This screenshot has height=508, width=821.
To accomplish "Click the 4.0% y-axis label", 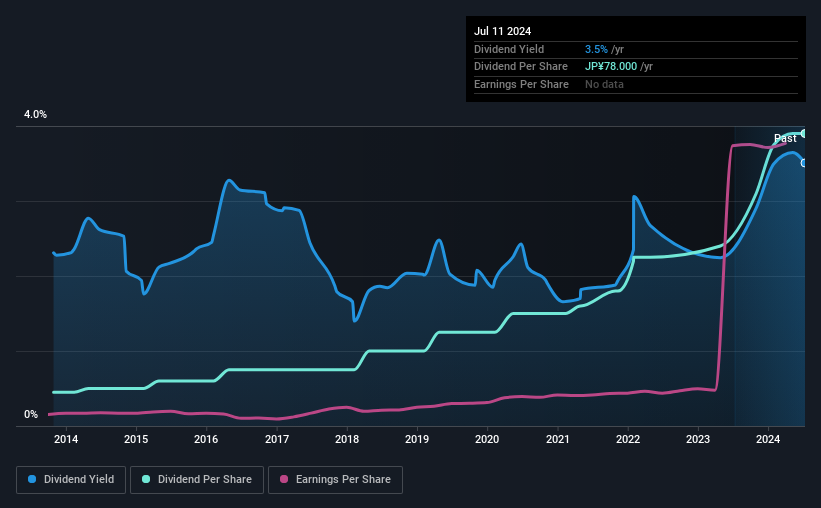I will coord(35,114).
